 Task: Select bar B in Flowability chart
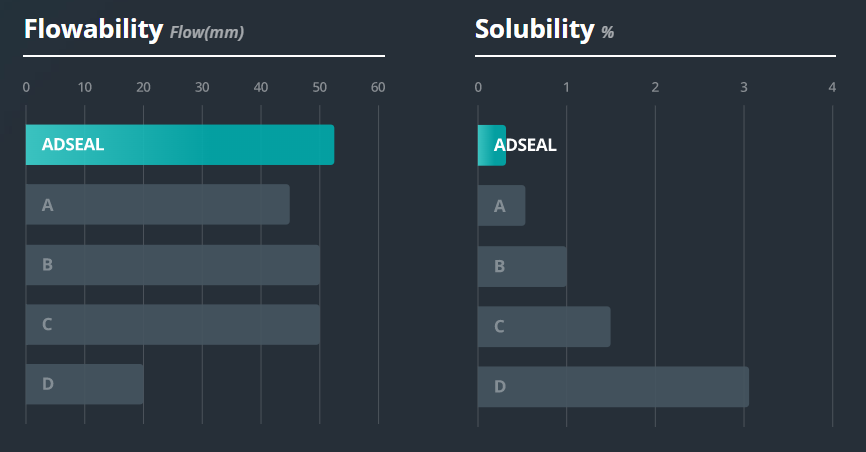172,265
